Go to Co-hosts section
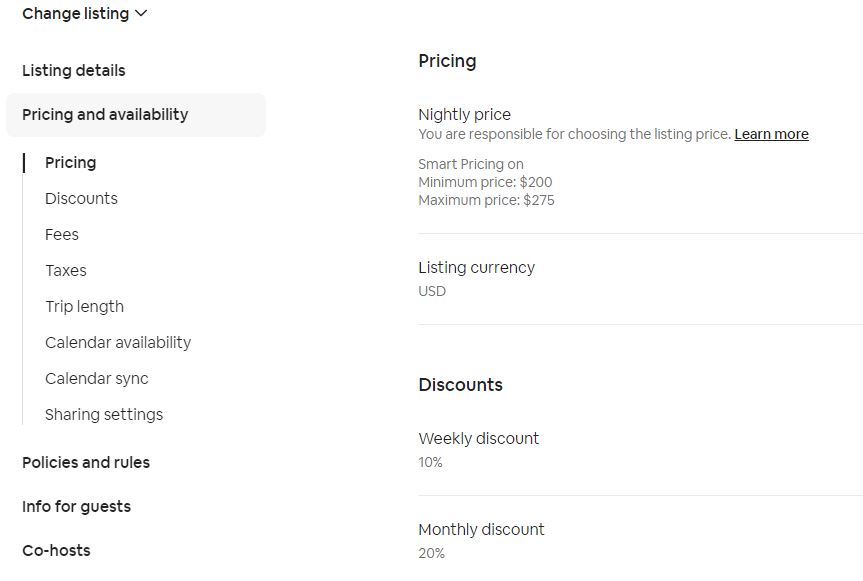The width and height of the screenshot is (863, 581). pyautogui.click(x=56, y=551)
